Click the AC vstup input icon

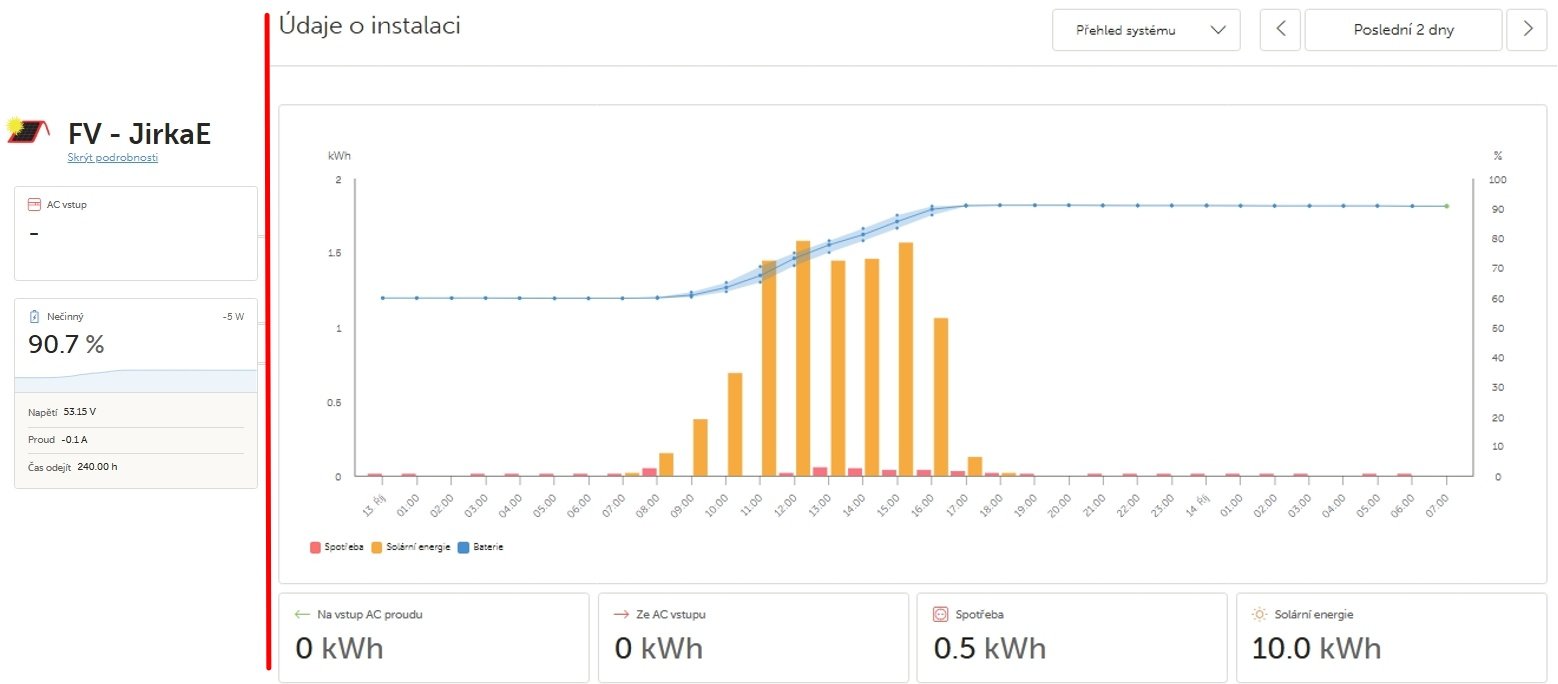tap(34, 204)
